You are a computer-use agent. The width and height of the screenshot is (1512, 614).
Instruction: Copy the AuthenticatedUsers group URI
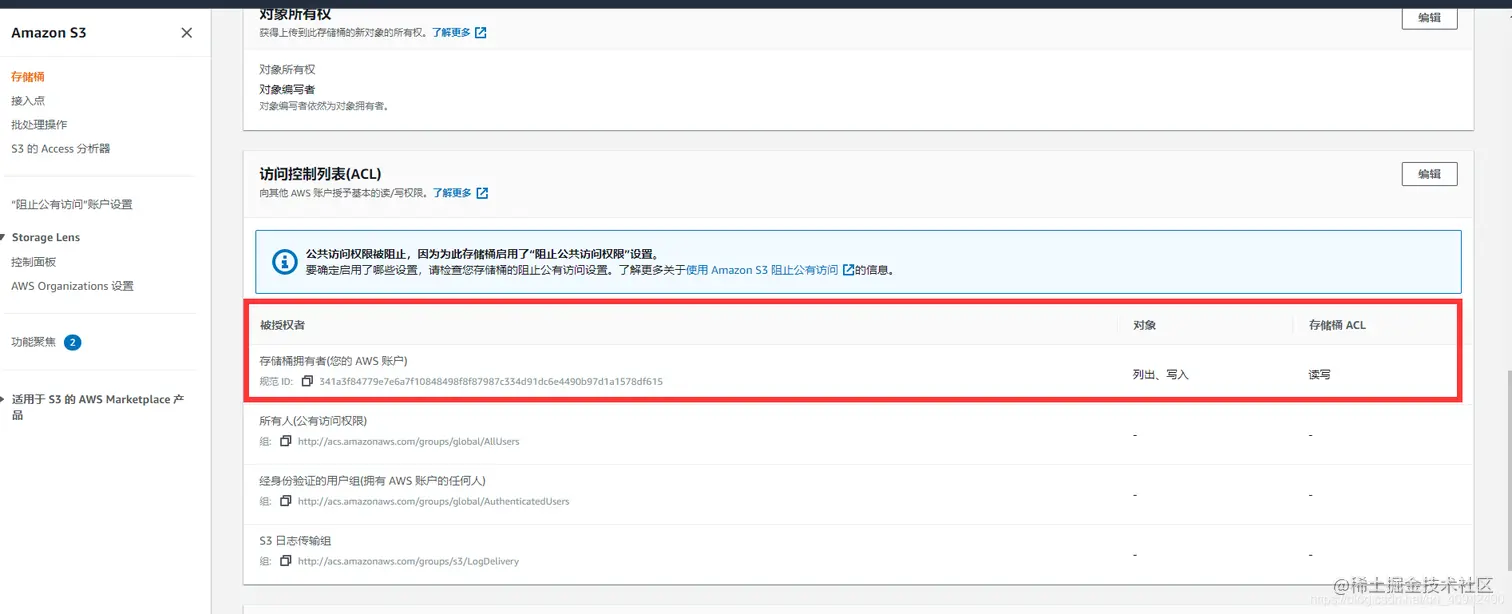pos(286,501)
